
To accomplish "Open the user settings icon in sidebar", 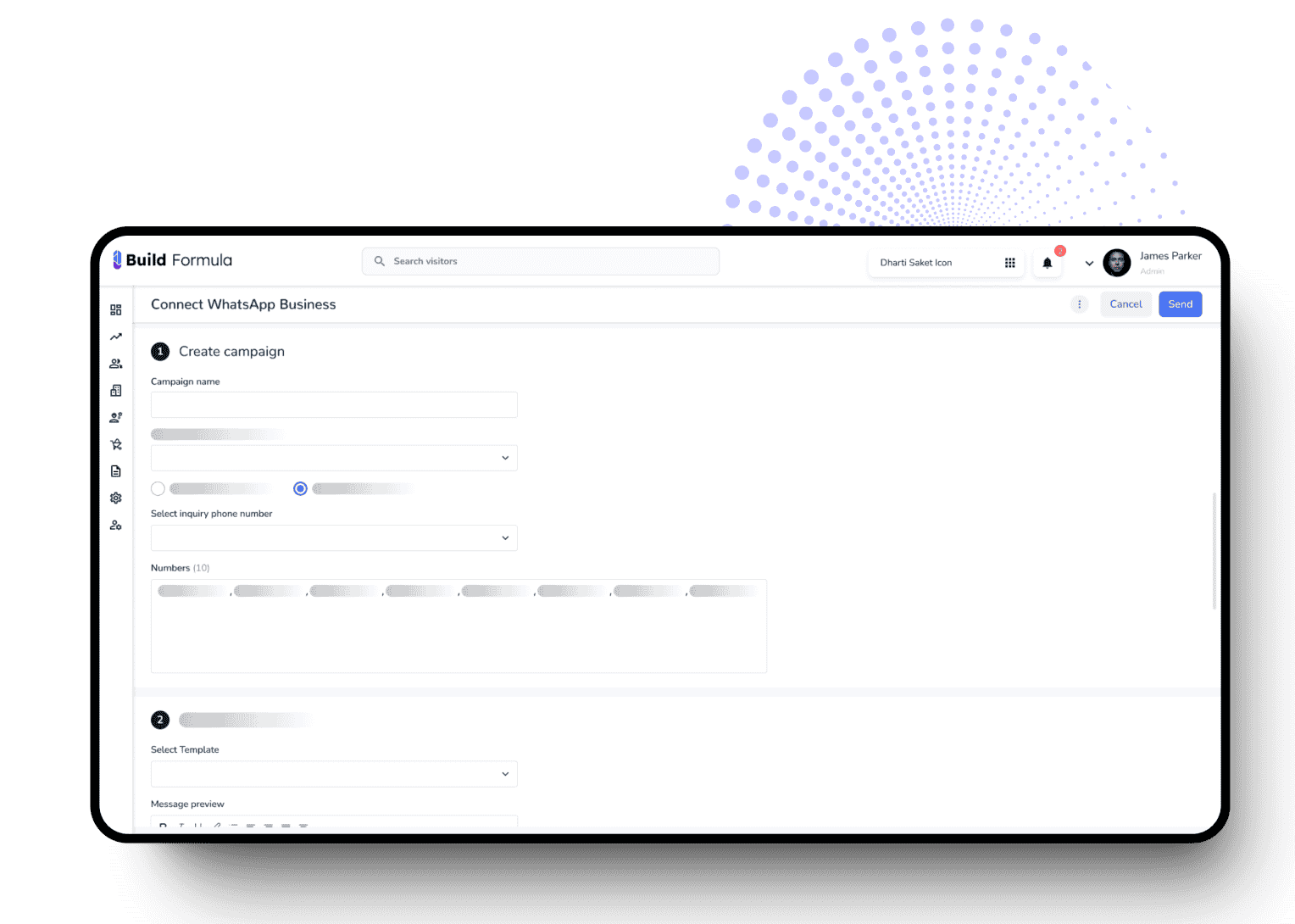I will 116,526.
